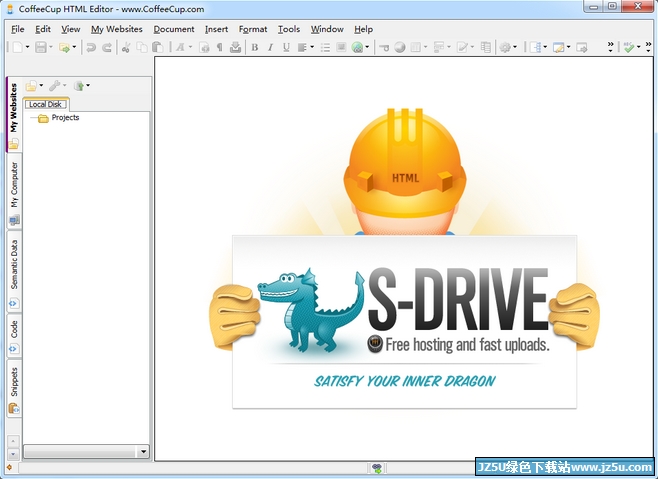This screenshot has height=479, width=658.
Task: Click the form elements toolbar icon
Action: [439, 47]
